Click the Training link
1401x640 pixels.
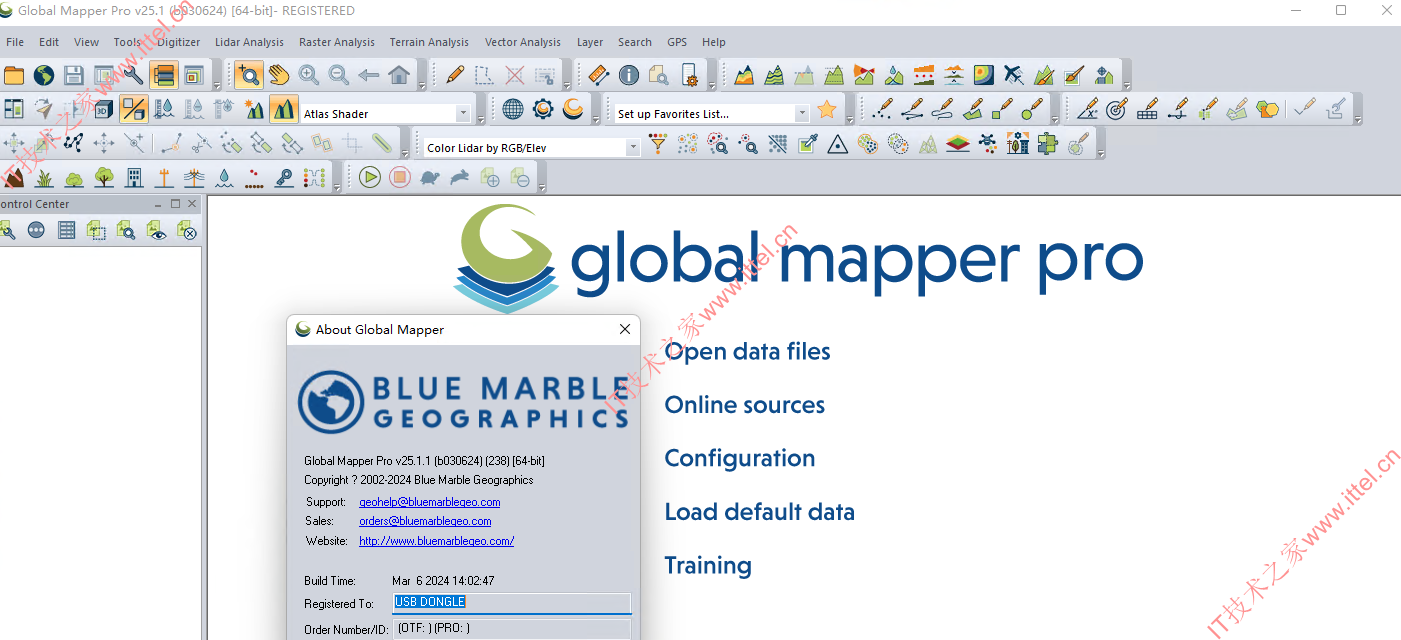[708, 566]
